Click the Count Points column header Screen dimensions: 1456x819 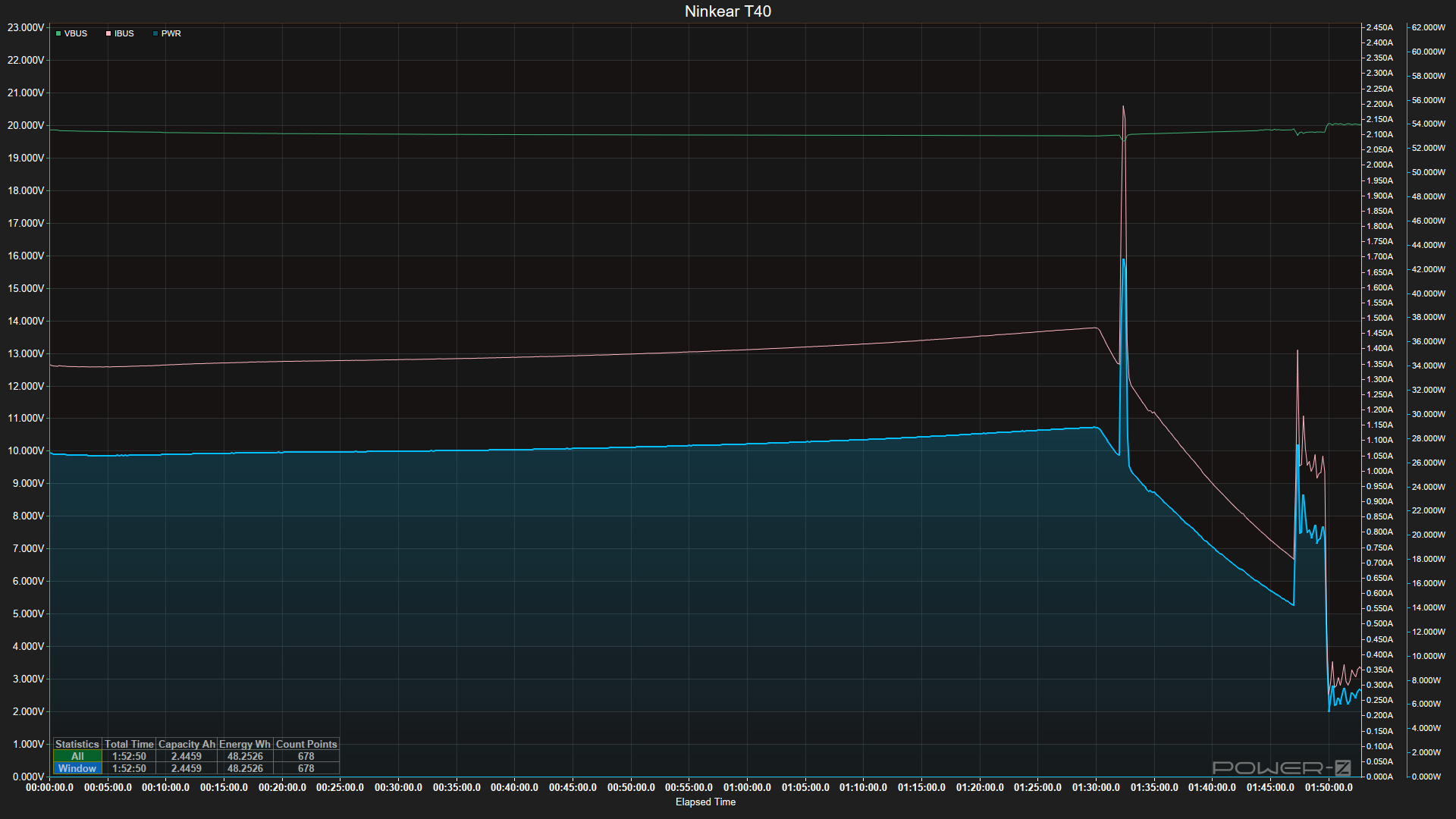[306, 744]
